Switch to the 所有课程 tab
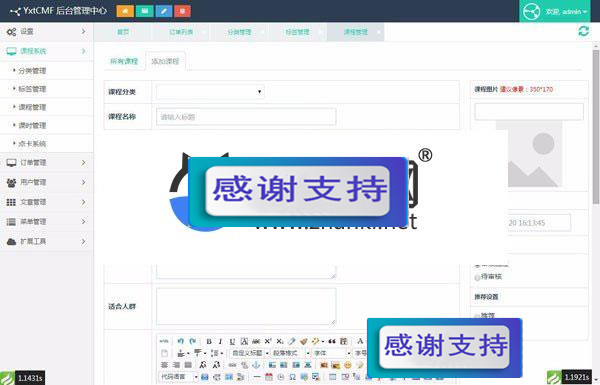The height and width of the screenshot is (385, 600). tap(124, 61)
